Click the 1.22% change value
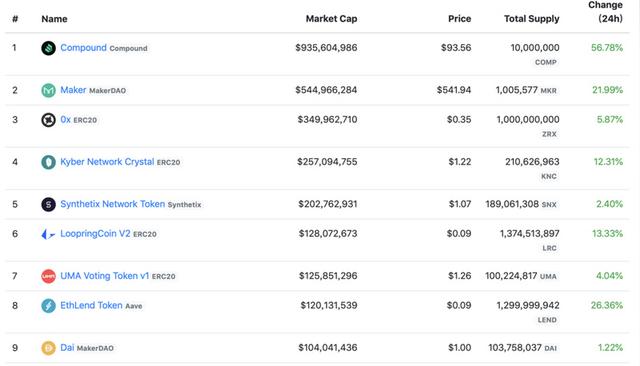 pyautogui.click(x=610, y=348)
